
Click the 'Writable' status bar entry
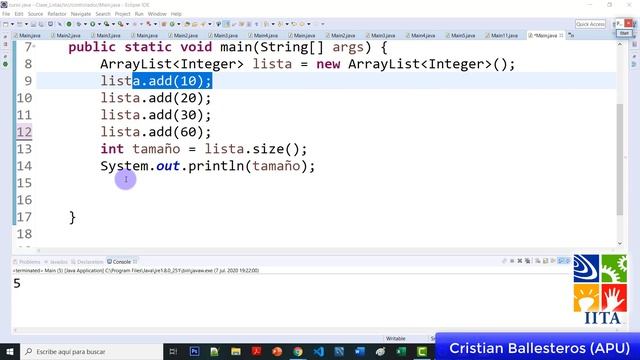pyautogui.click(x=396, y=338)
